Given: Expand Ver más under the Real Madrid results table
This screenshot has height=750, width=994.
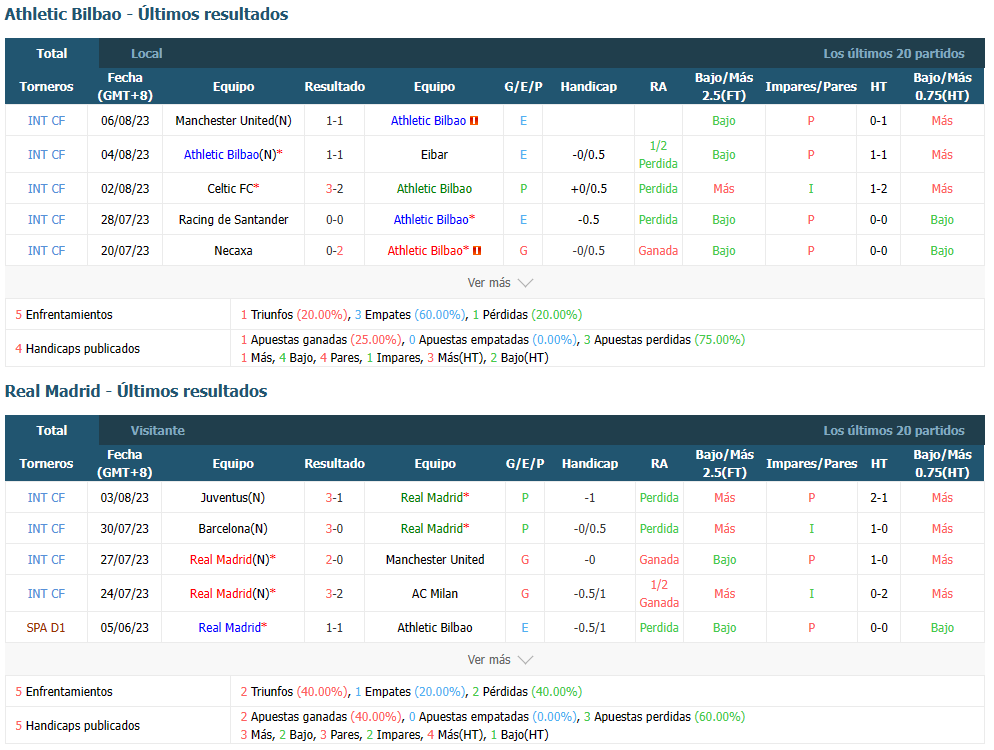Looking at the screenshot, I should pyautogui.click(x=500, y=660).
